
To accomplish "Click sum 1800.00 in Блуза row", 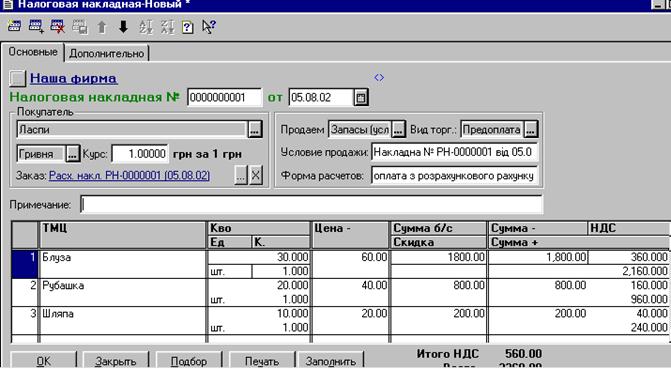I will pos(439,257).
